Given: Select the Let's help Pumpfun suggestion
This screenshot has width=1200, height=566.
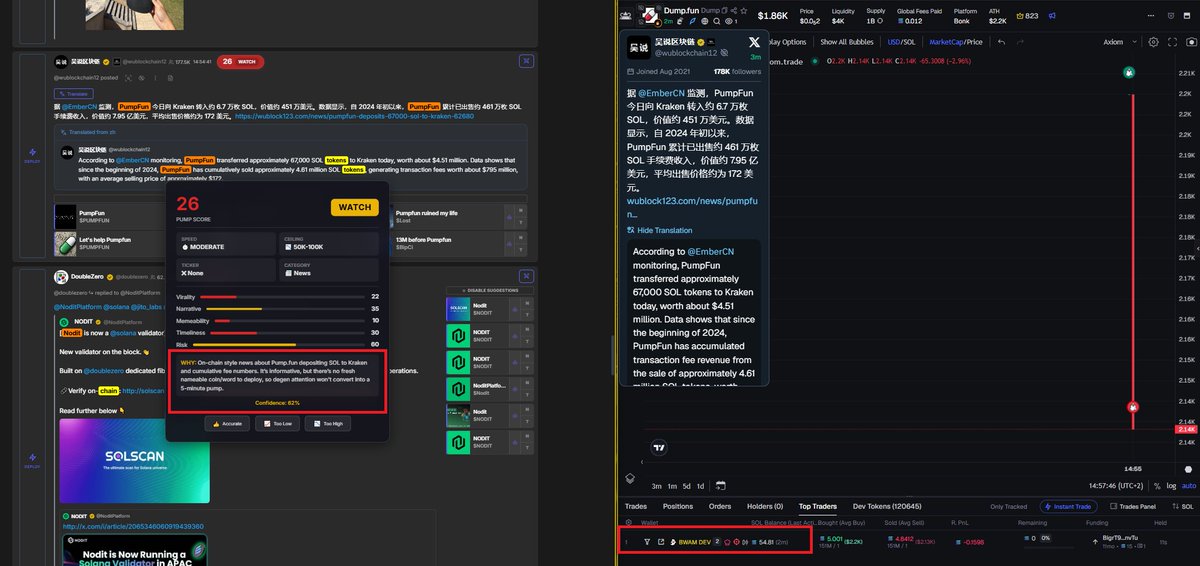Looking at the screenshot, I should [x=110, y=243].
